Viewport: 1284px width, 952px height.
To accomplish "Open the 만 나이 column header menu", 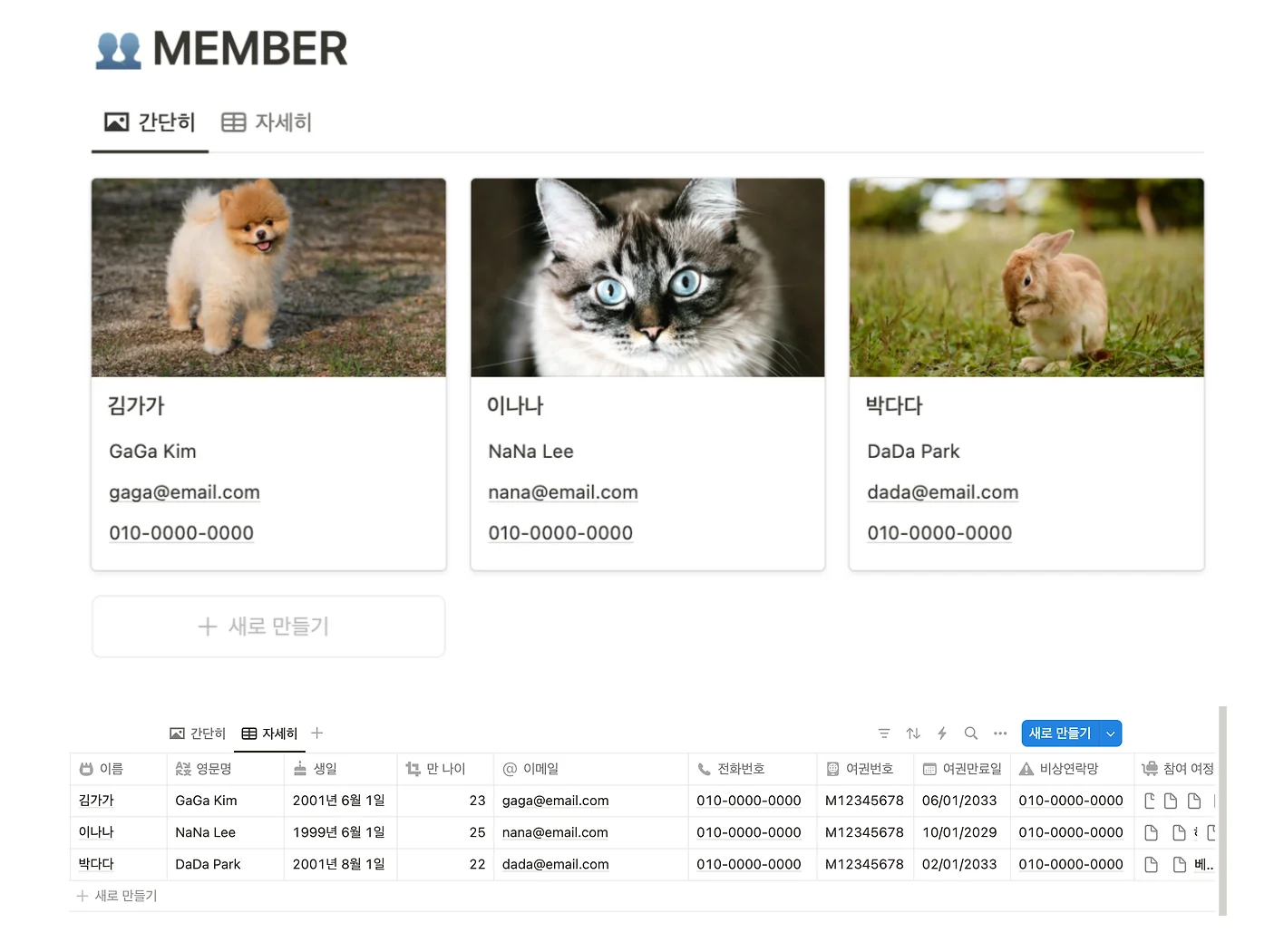I will [x=445, y=769].
